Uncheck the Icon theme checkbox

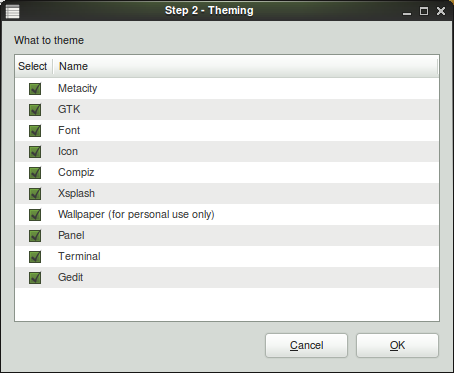click(x=35, y=152)
